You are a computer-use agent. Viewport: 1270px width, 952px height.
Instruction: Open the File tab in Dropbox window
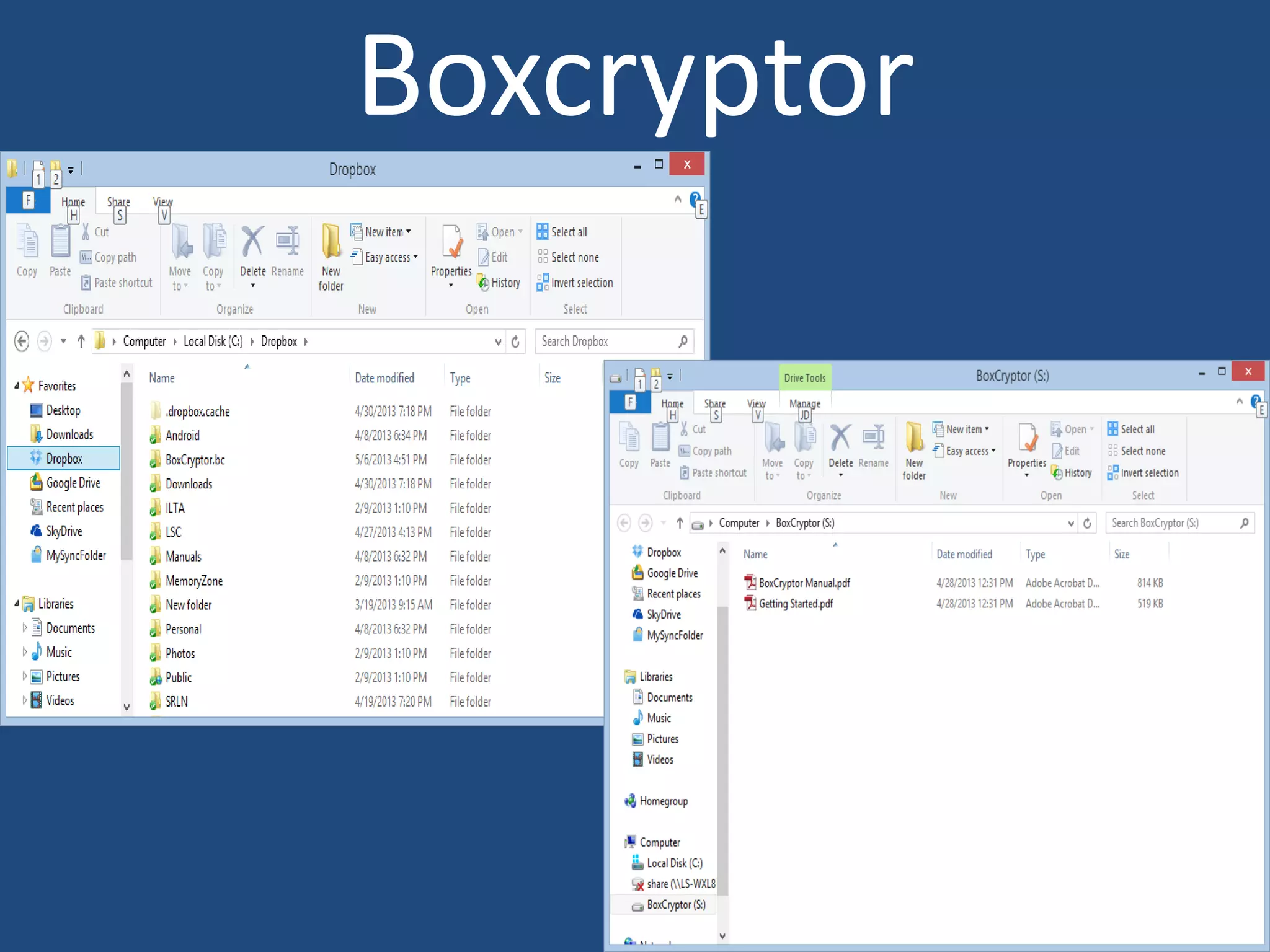(x=29, y=200)
